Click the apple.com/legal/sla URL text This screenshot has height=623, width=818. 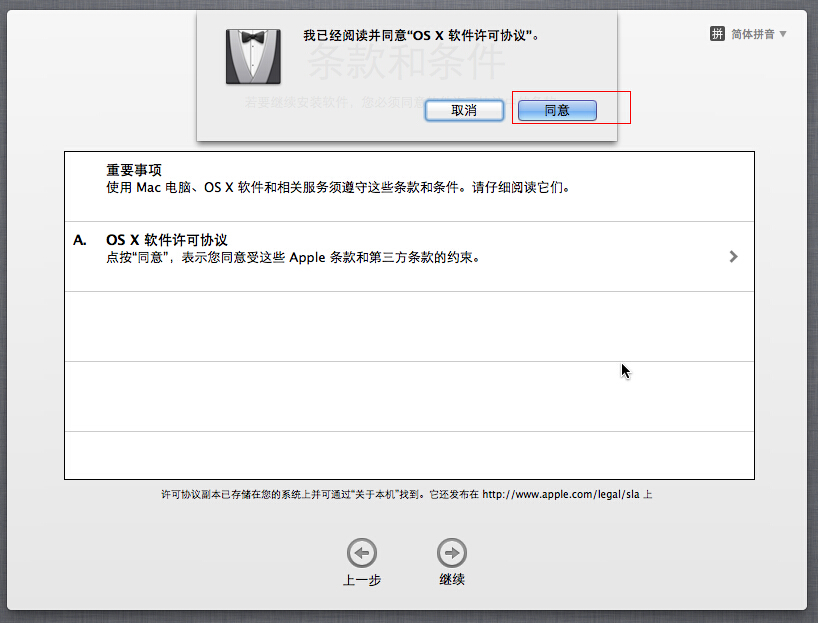point(560,494)
